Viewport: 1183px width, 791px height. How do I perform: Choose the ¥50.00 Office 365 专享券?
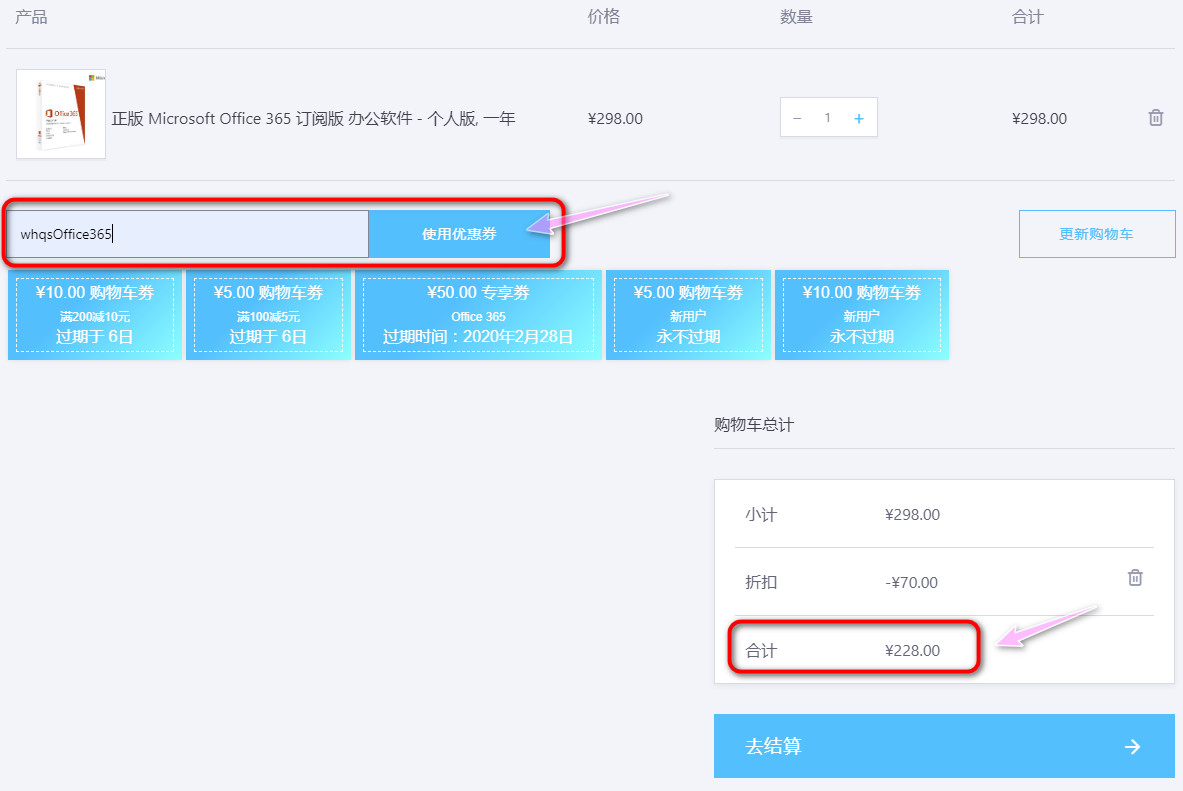478,314
